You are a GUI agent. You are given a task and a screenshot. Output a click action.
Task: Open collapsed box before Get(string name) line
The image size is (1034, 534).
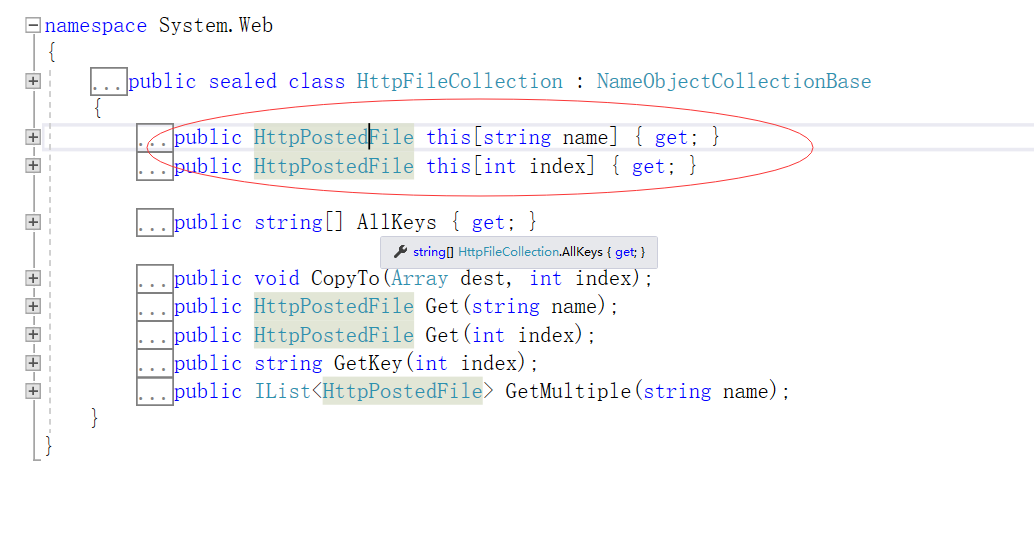pyautogui.click(x=155, y=307)
